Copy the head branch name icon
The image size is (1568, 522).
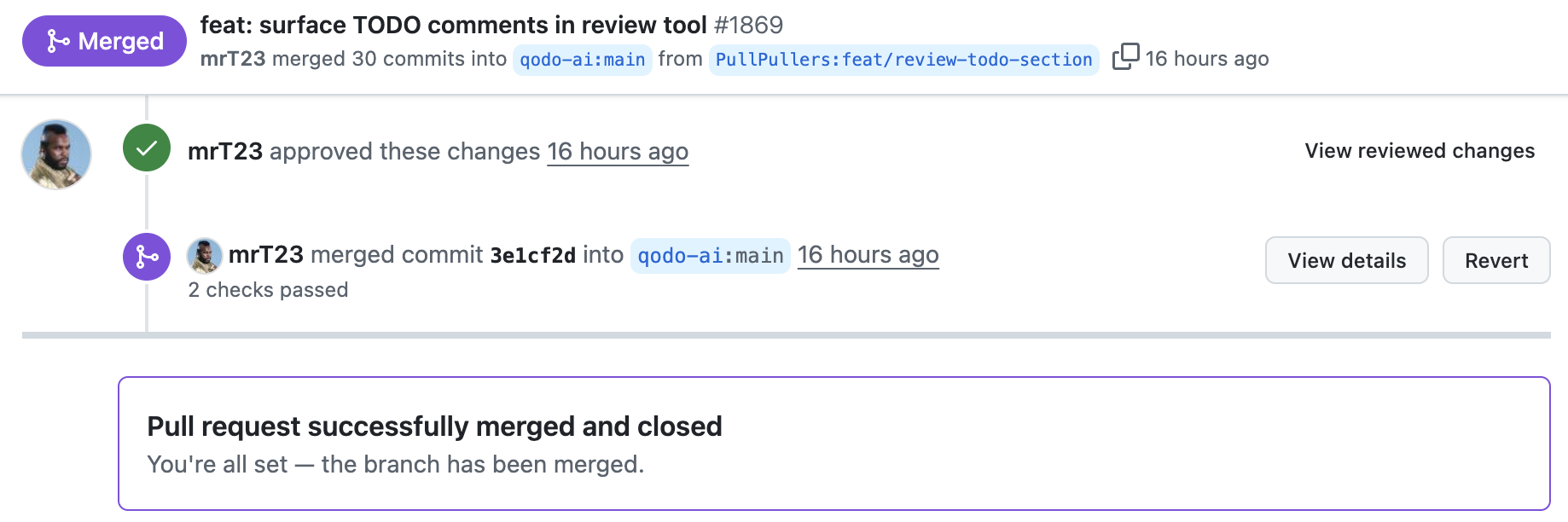pyautogui.click(x=1125, y=56)
